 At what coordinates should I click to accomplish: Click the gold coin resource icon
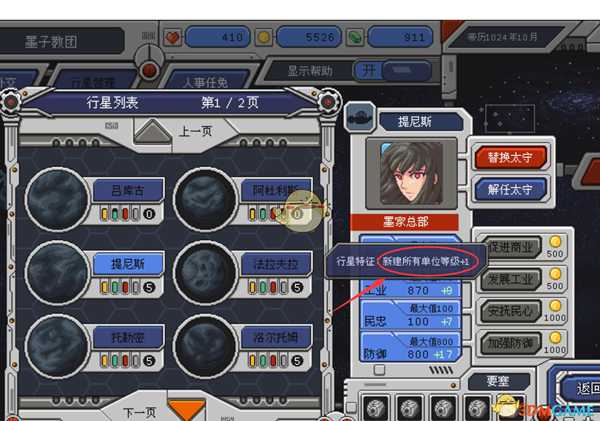pyautogui.click(x=264, y=38)
